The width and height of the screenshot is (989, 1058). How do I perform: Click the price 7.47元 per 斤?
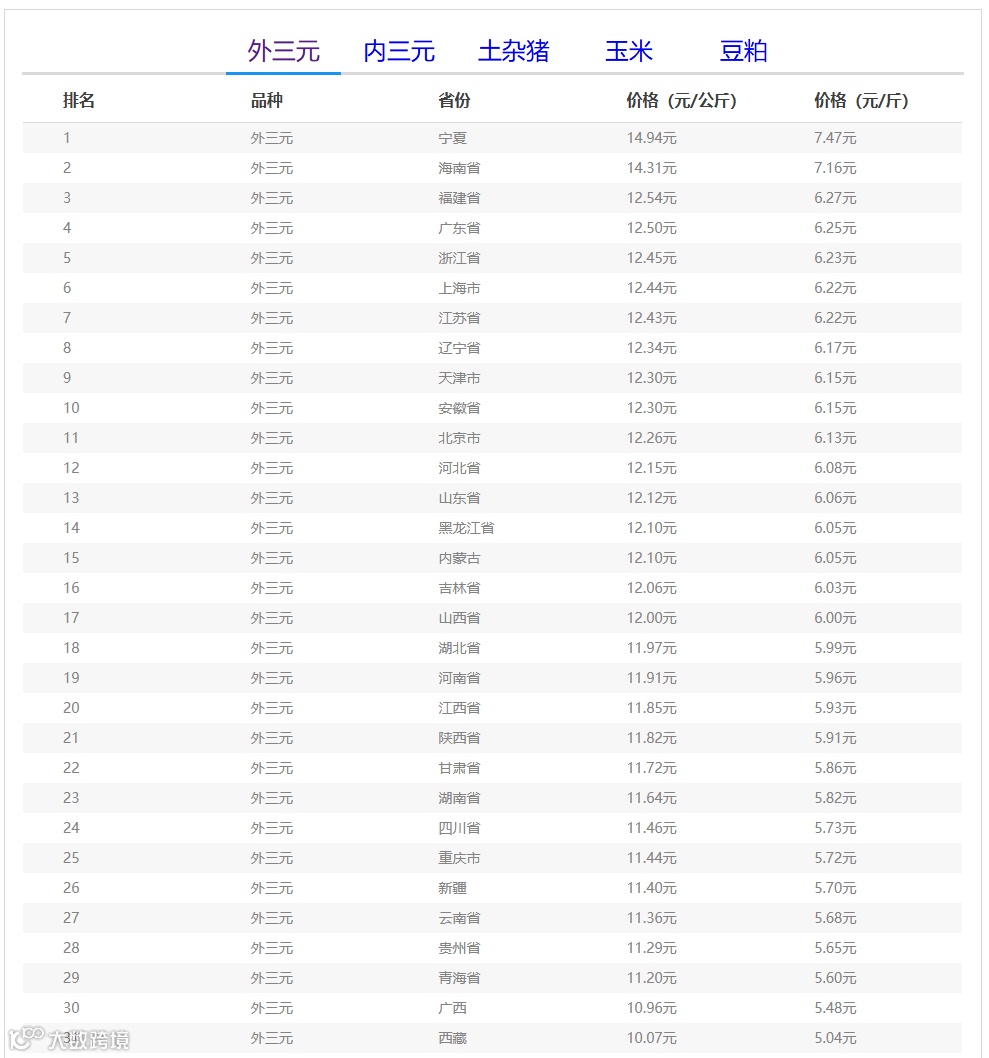coord(835,138)
